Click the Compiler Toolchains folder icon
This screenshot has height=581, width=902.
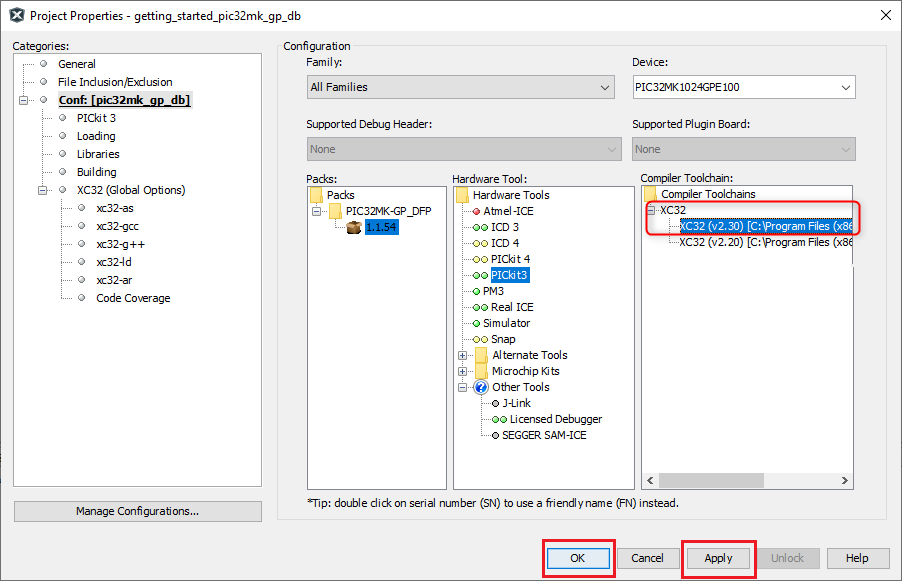[650, 194]
